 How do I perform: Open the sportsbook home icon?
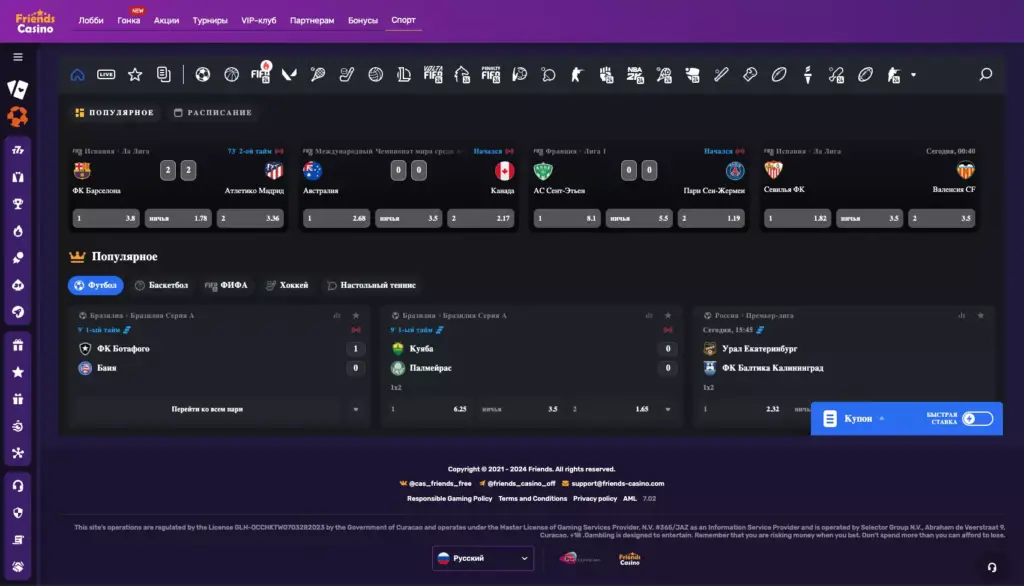pos(78,74)
